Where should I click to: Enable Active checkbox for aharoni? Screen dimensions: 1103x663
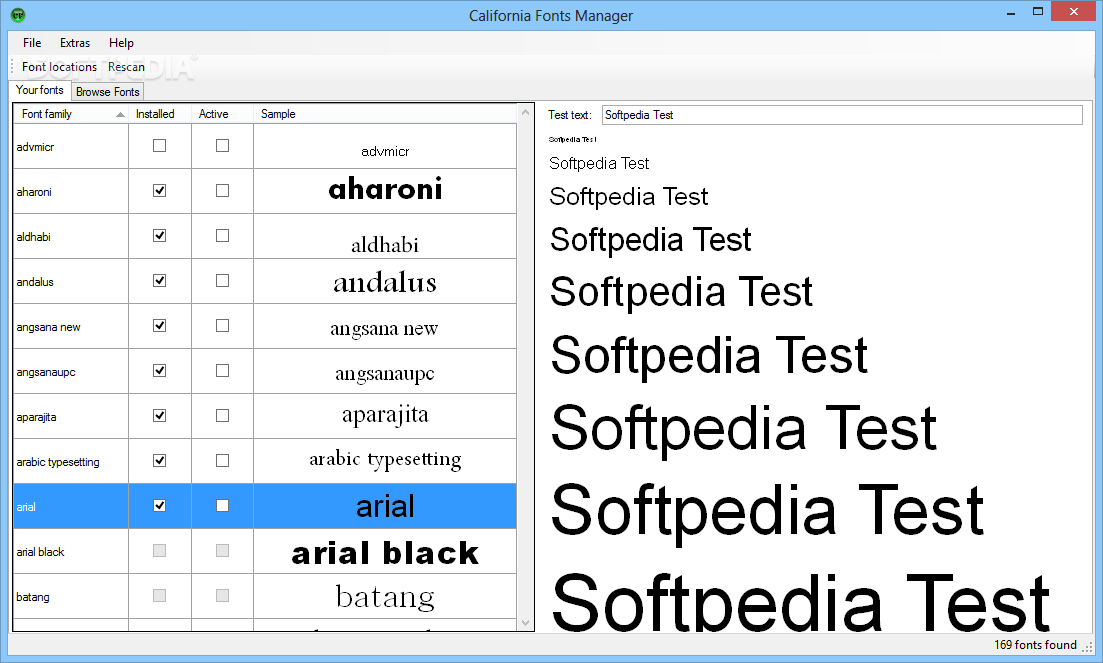(x=222, y=191)
